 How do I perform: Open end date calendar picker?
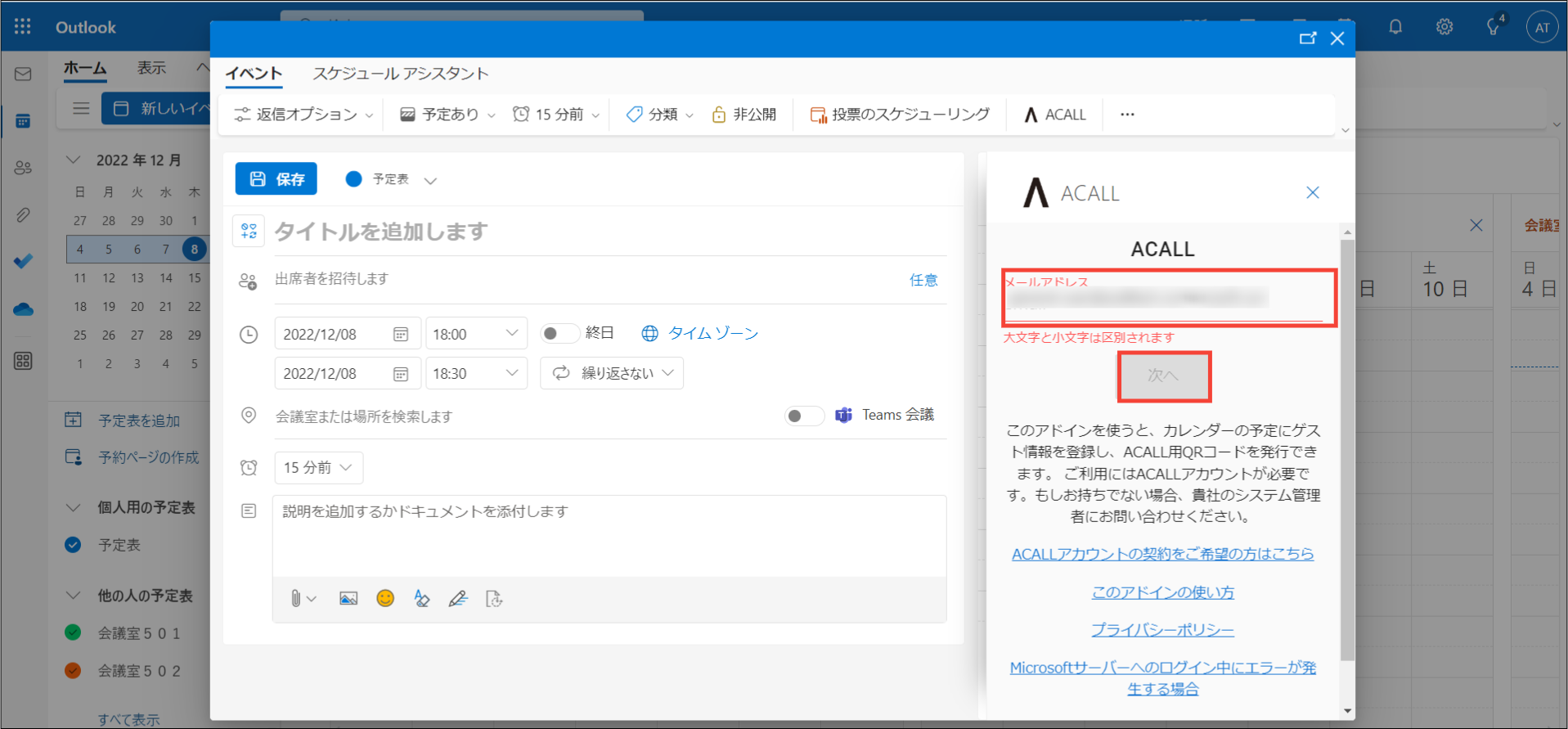tap(401, 374)
